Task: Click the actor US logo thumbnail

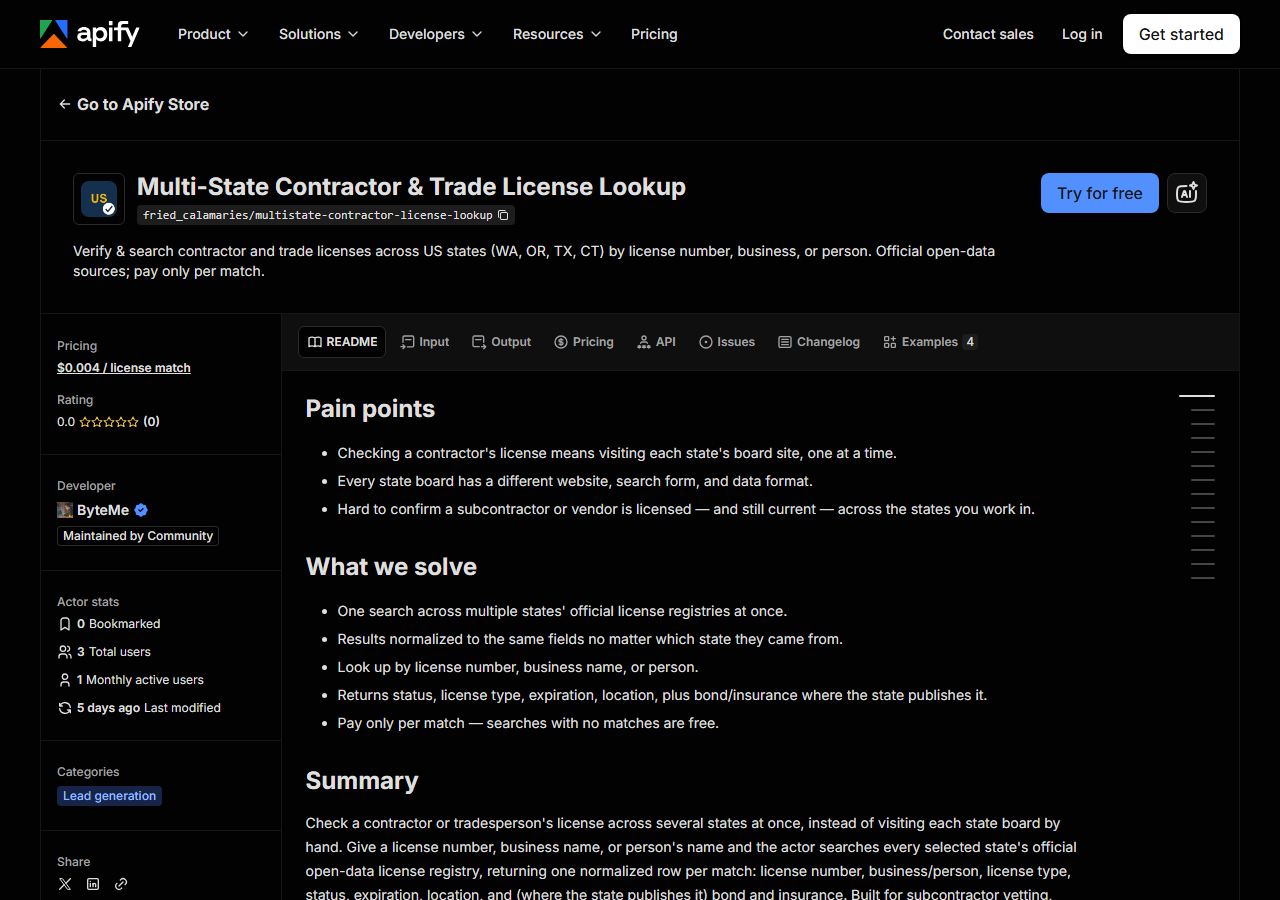Action: 99,199
